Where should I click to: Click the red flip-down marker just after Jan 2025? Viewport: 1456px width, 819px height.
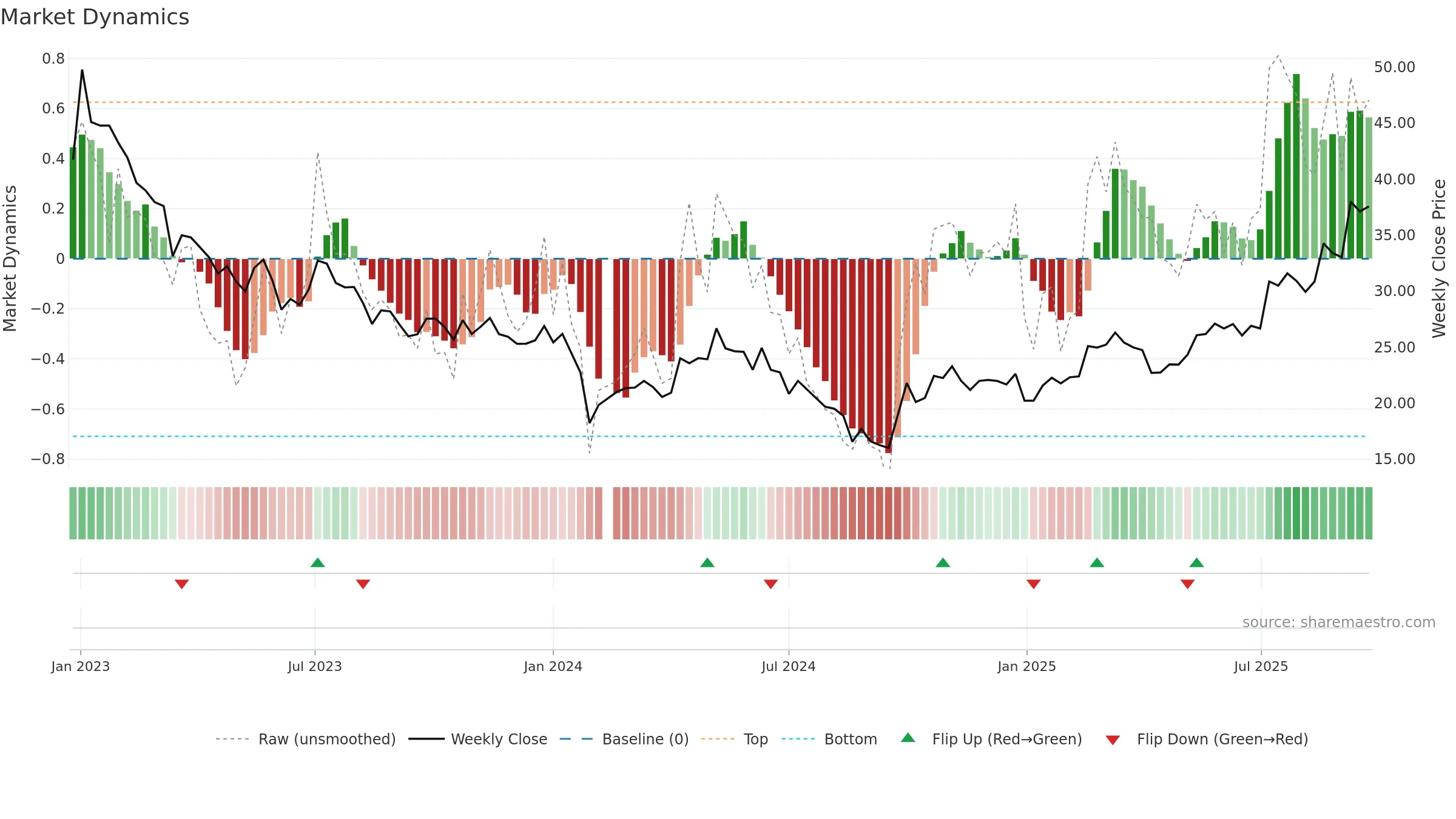click(x=1034, y=584)
